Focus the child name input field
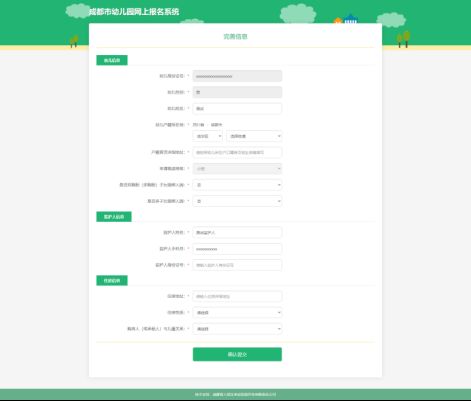Viewport: 471px width, 401px height. (237, 109)
